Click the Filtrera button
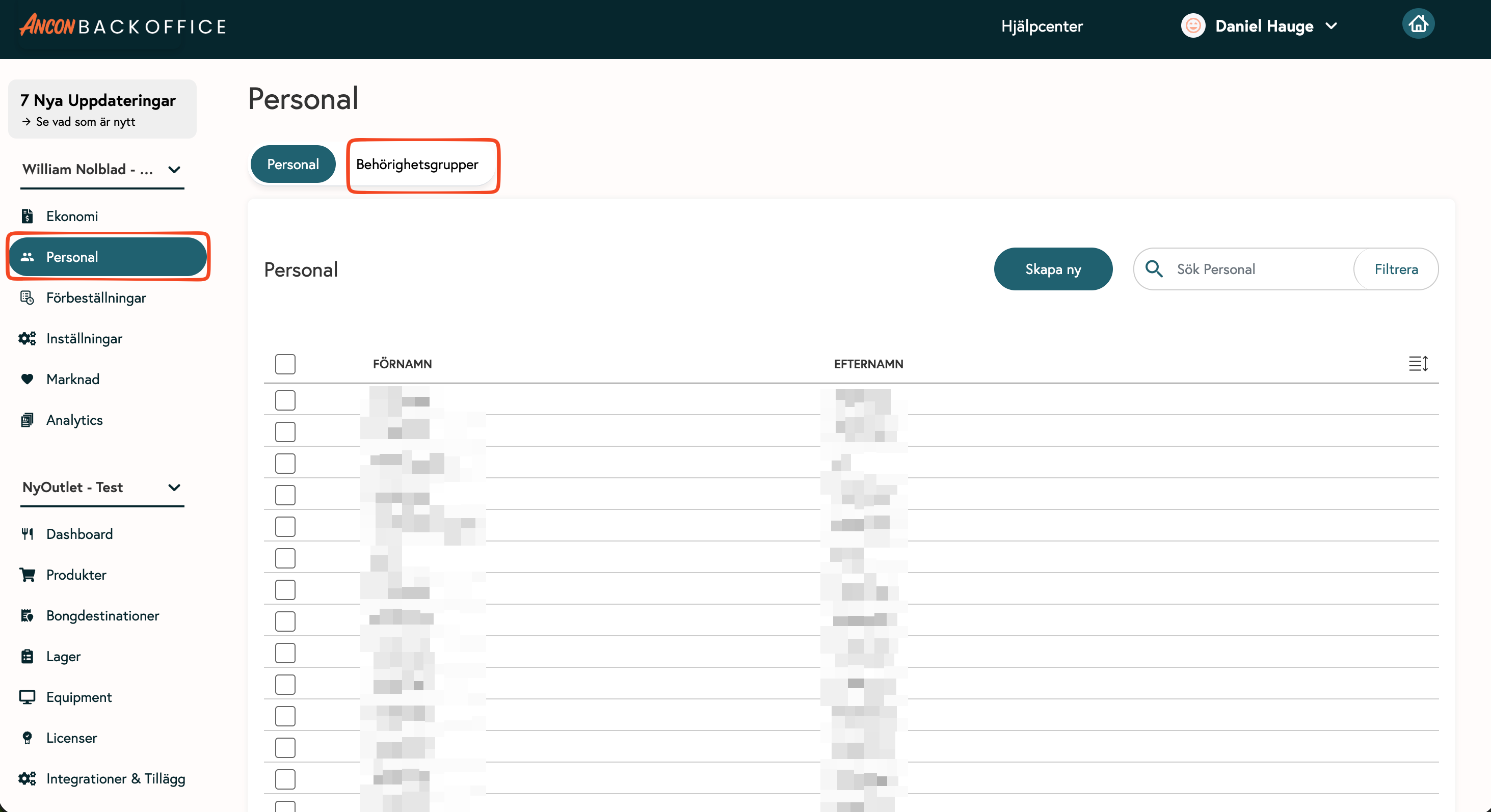Viewport: 1491px width, 812px height. pos(1396,269)
